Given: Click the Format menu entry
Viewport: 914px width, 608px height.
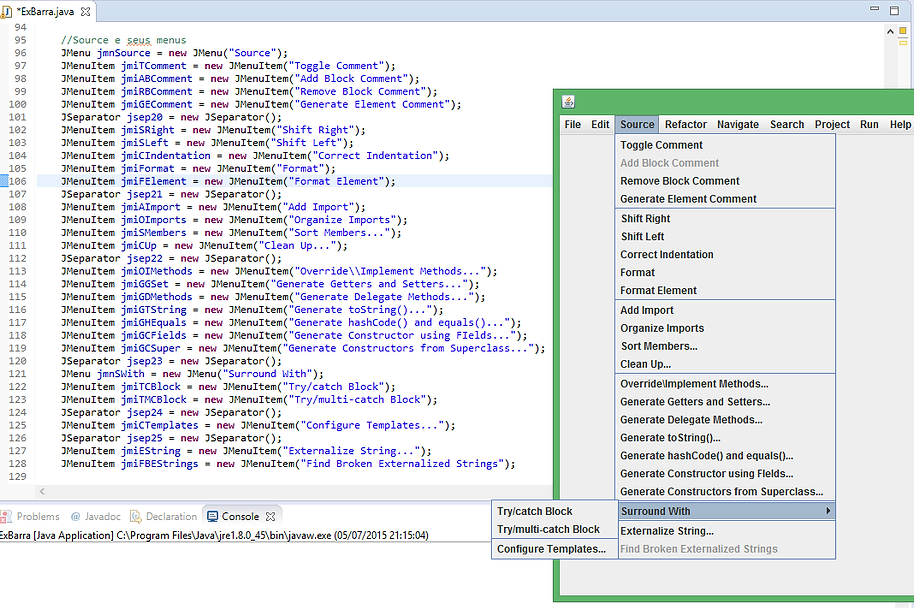Looking at the screenshot, I should click(725, 273).
